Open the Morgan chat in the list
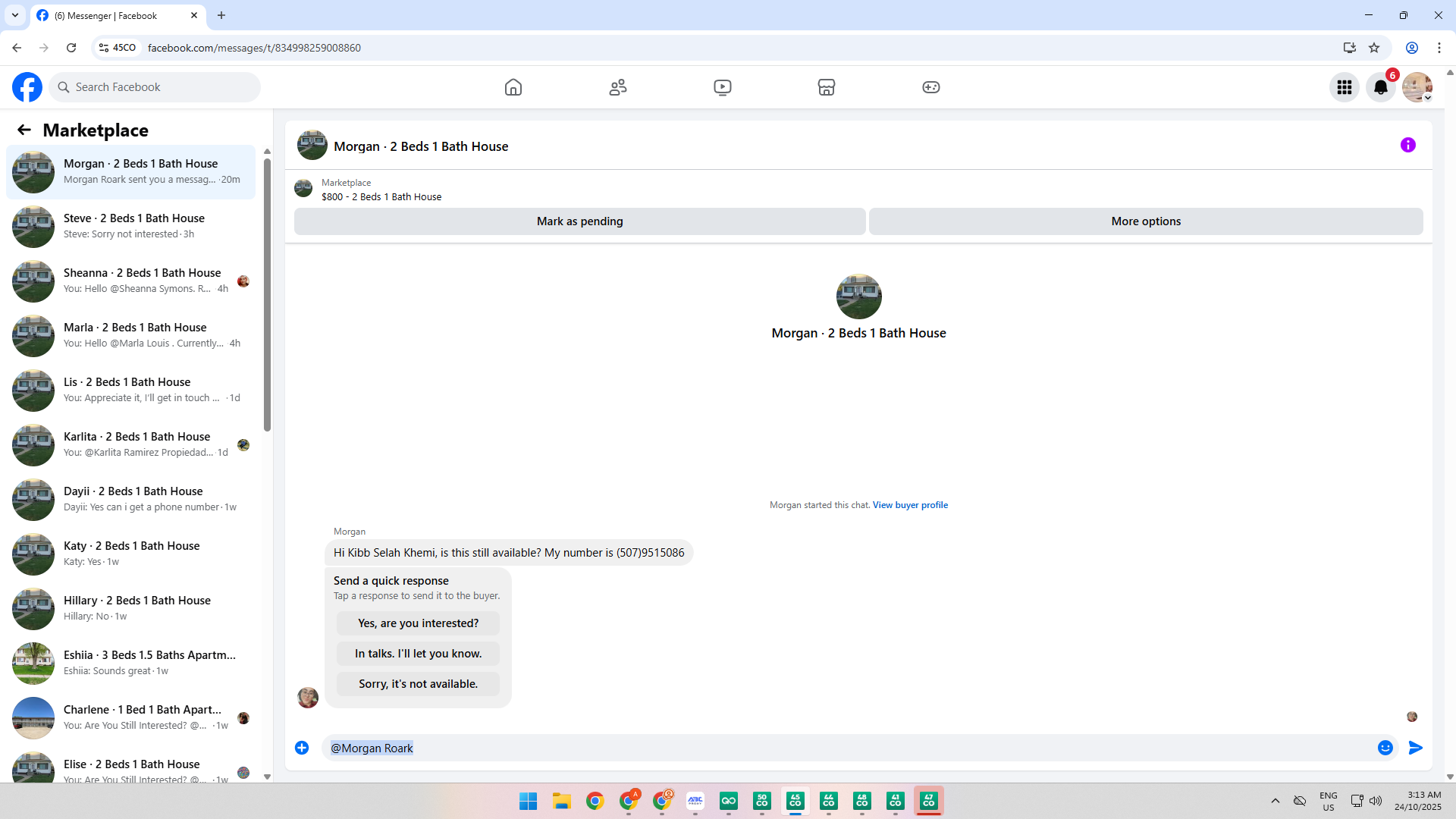1456x819 pixels. tap(130, 172)
